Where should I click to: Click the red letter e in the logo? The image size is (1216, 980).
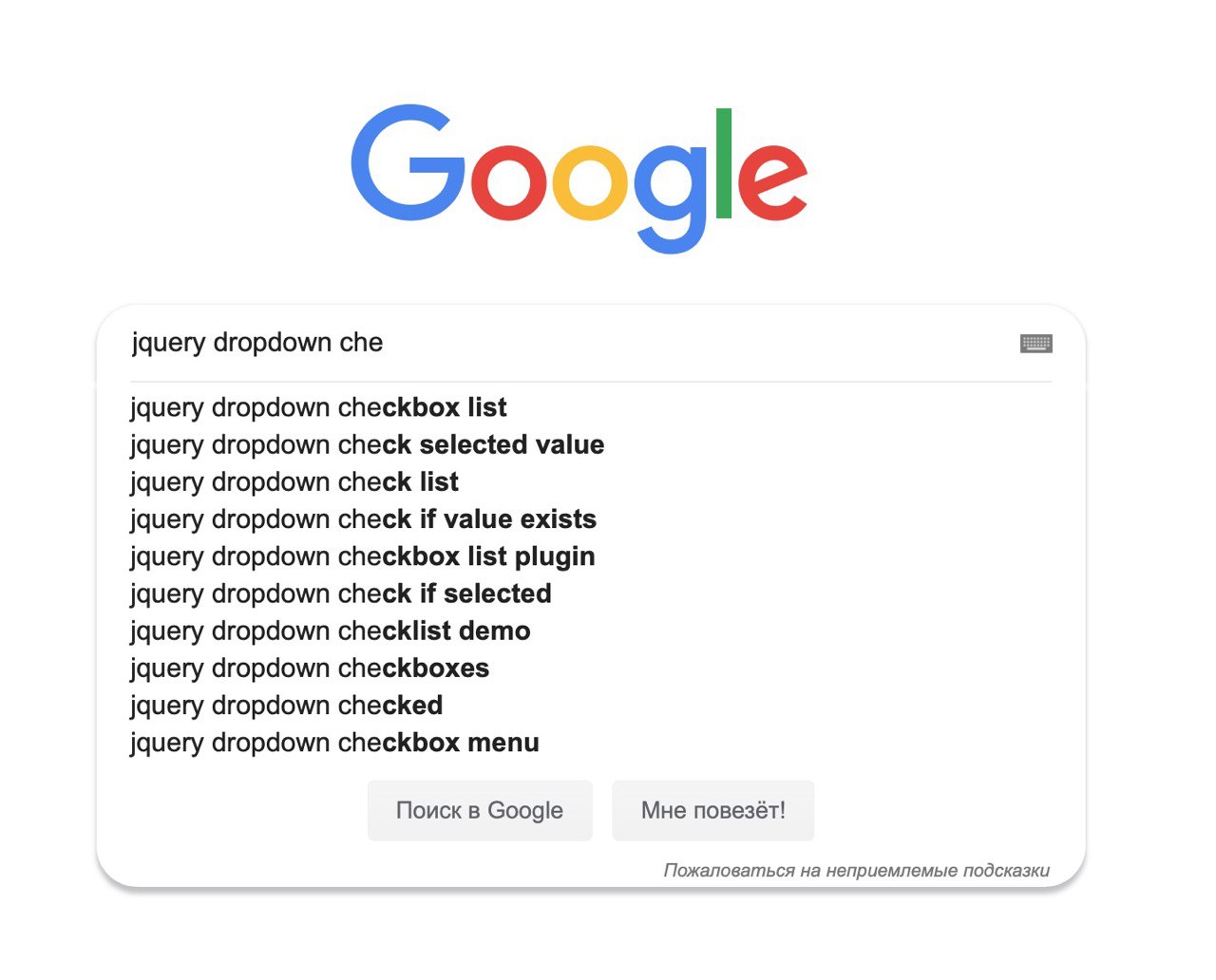771,181
